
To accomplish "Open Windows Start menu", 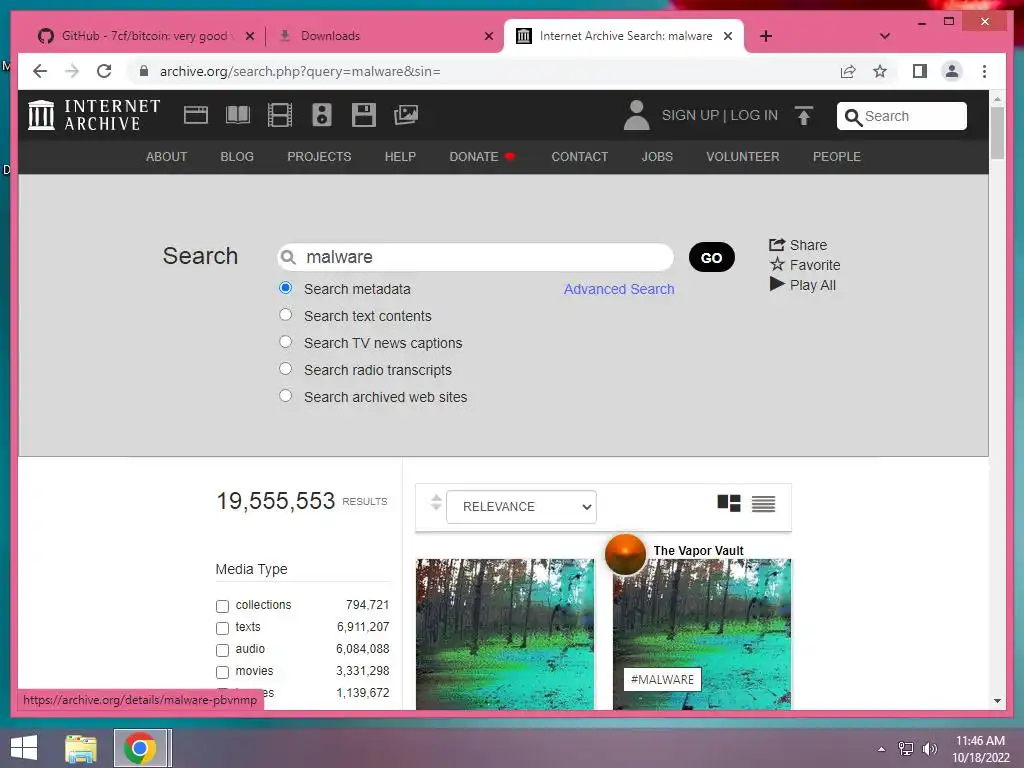I will tap(24, 748).
